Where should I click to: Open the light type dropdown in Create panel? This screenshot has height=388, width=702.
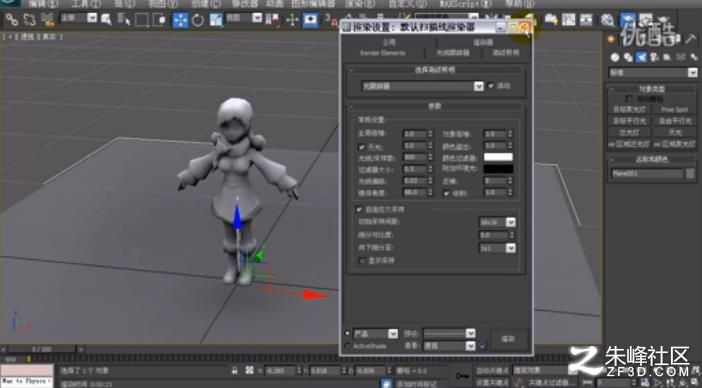(x=652, y=72)
